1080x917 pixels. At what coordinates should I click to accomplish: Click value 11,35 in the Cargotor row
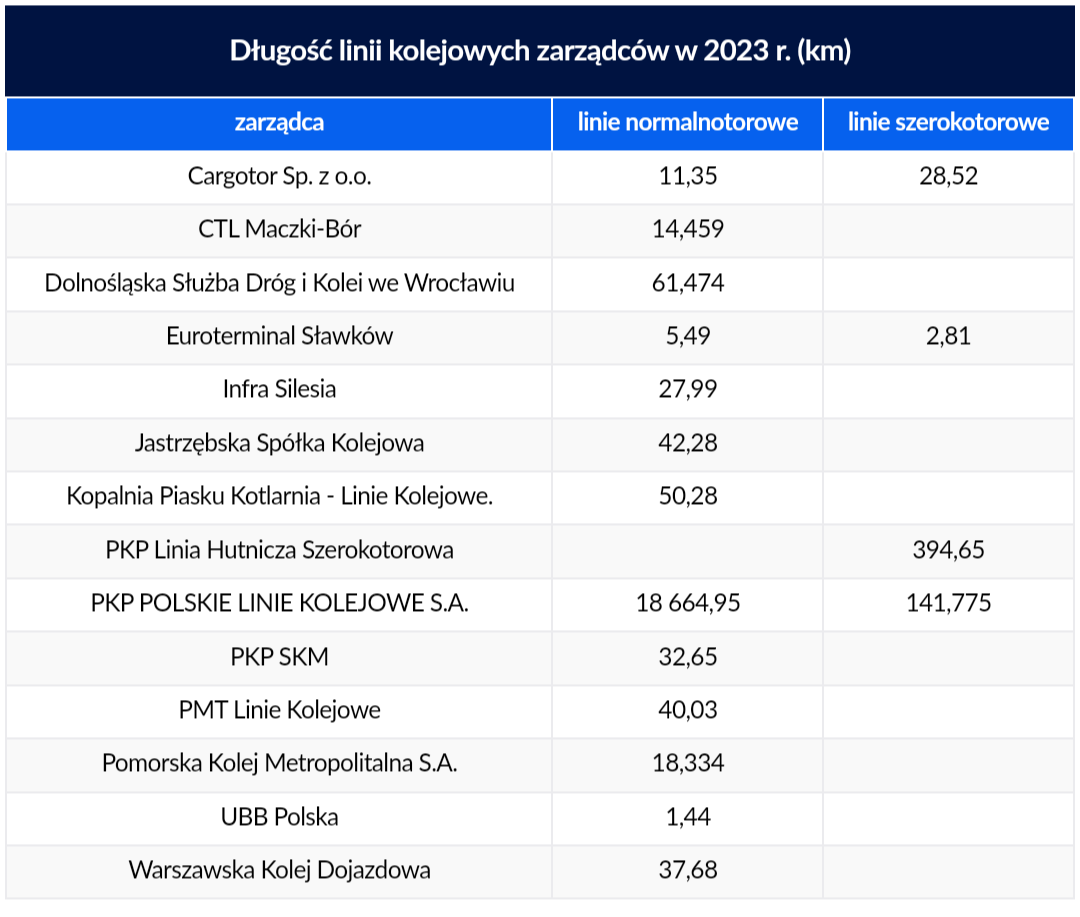(687, 176)
